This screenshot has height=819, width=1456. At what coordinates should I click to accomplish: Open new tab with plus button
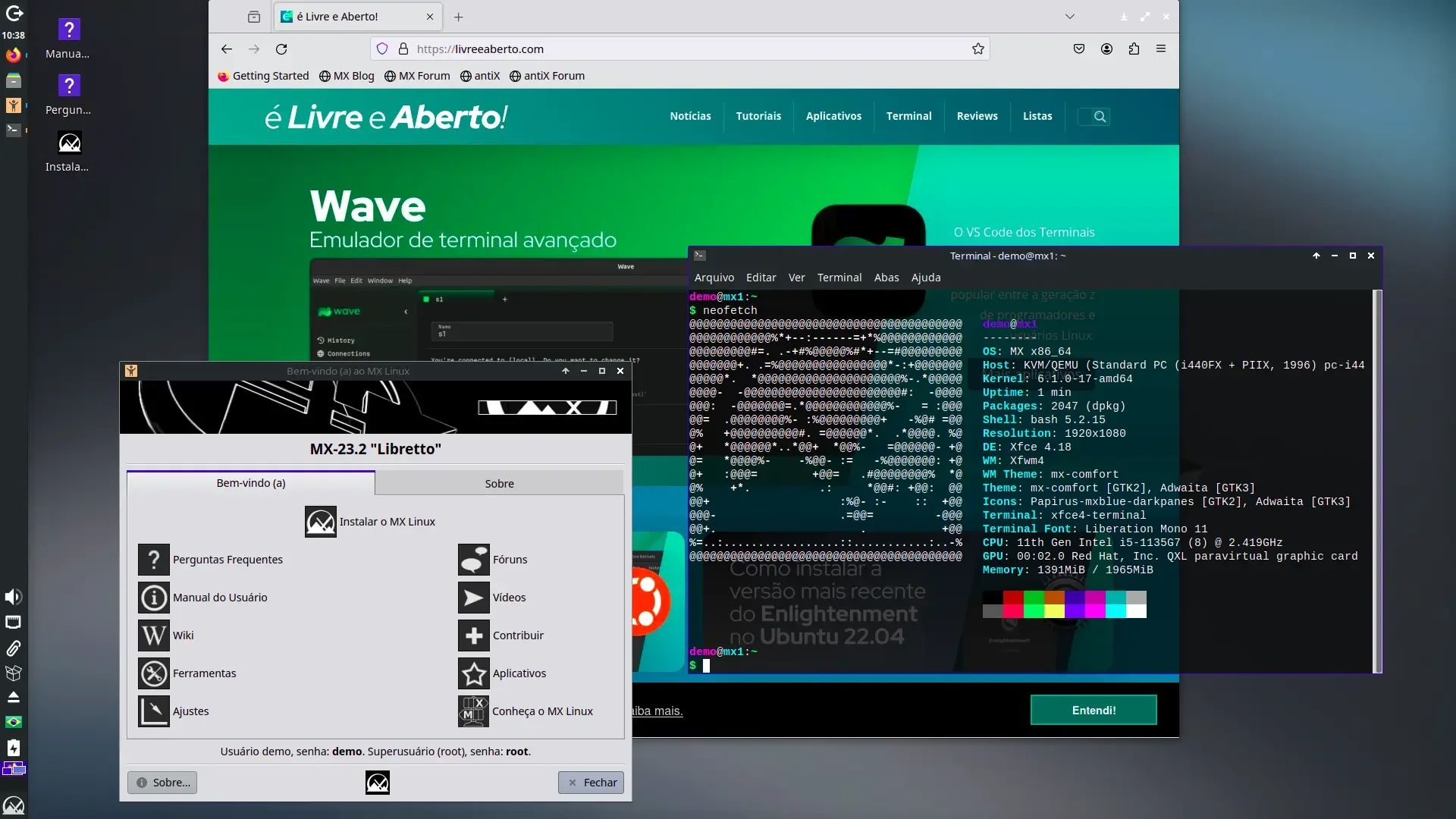[458, 17]
